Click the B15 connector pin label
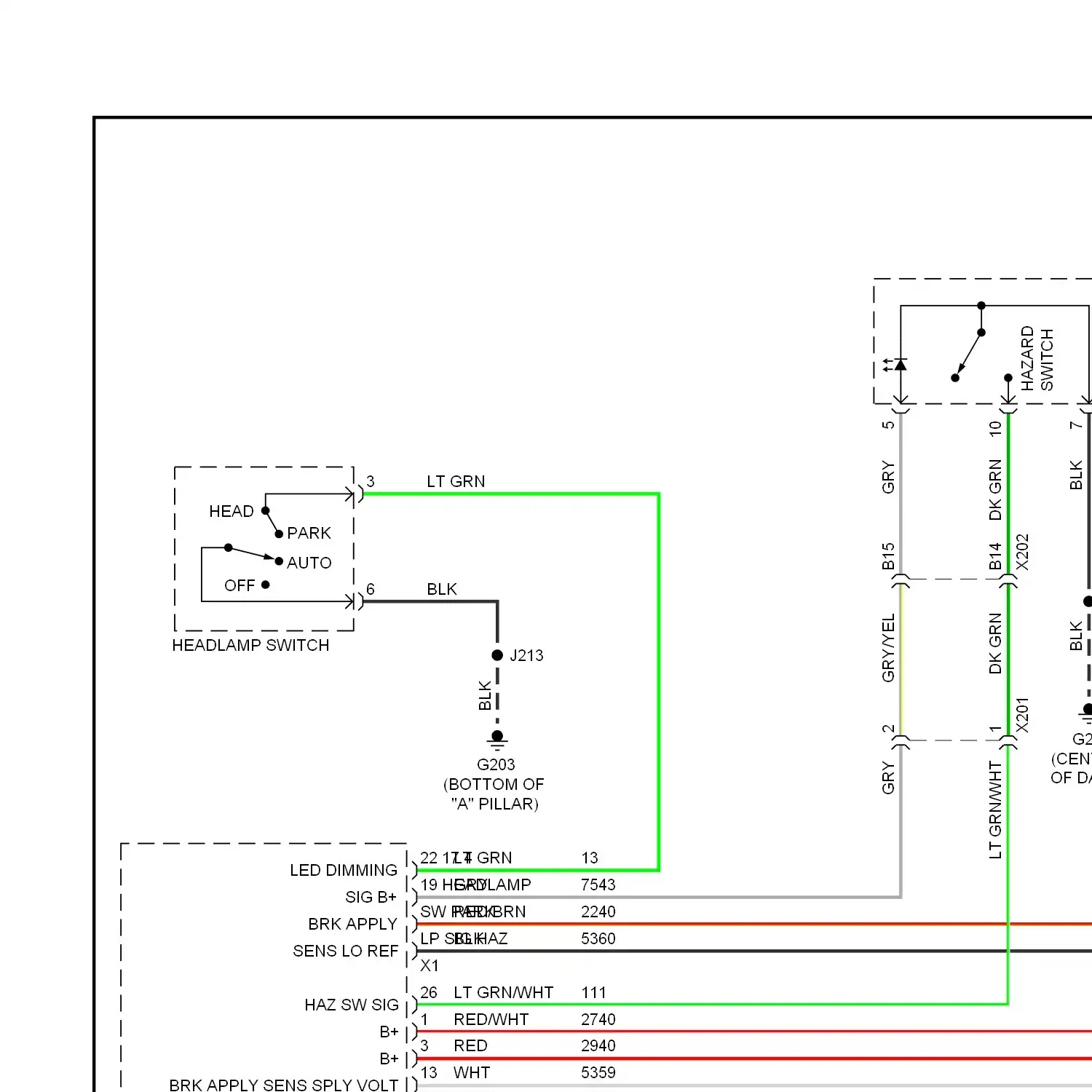 coord(888,556)
